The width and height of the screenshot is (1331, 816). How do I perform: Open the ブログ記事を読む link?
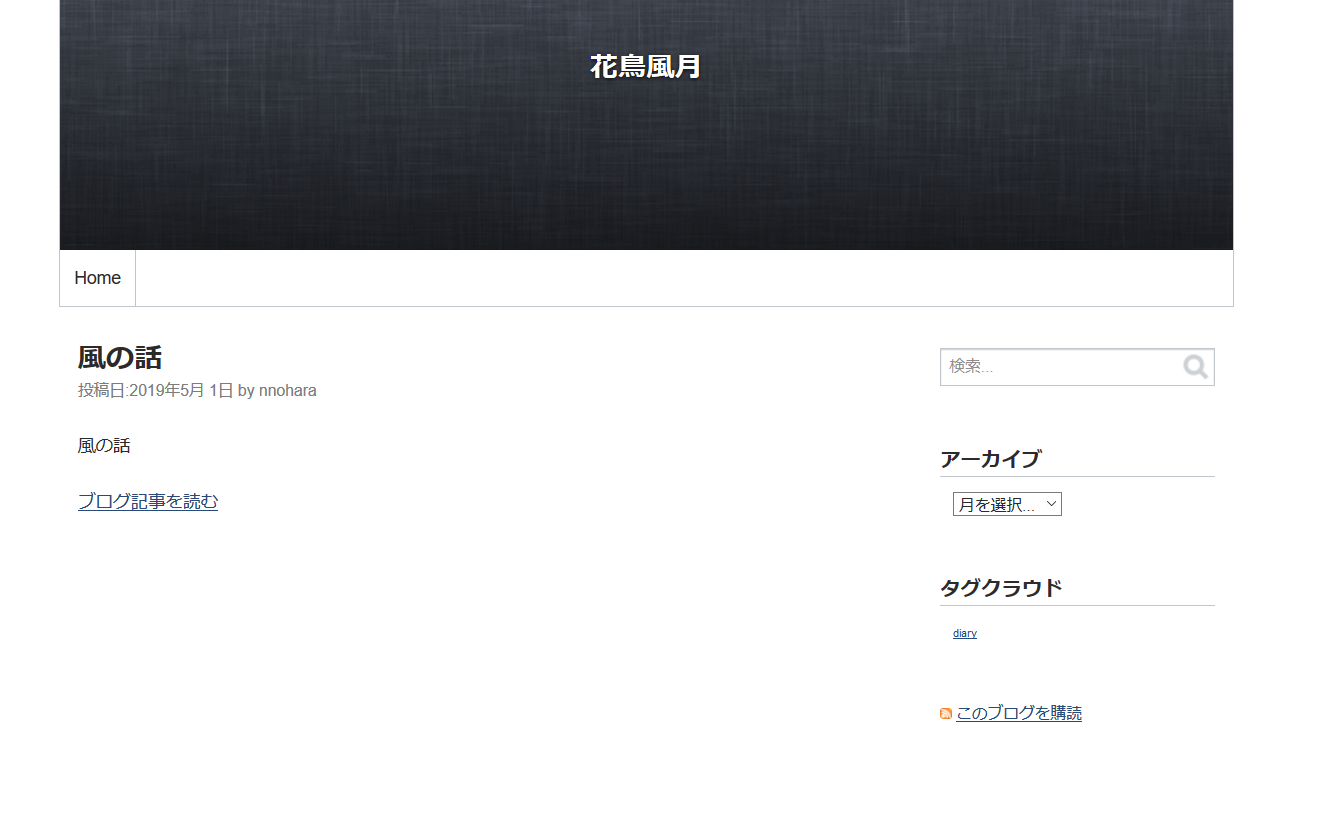click(x=148, y=502)
